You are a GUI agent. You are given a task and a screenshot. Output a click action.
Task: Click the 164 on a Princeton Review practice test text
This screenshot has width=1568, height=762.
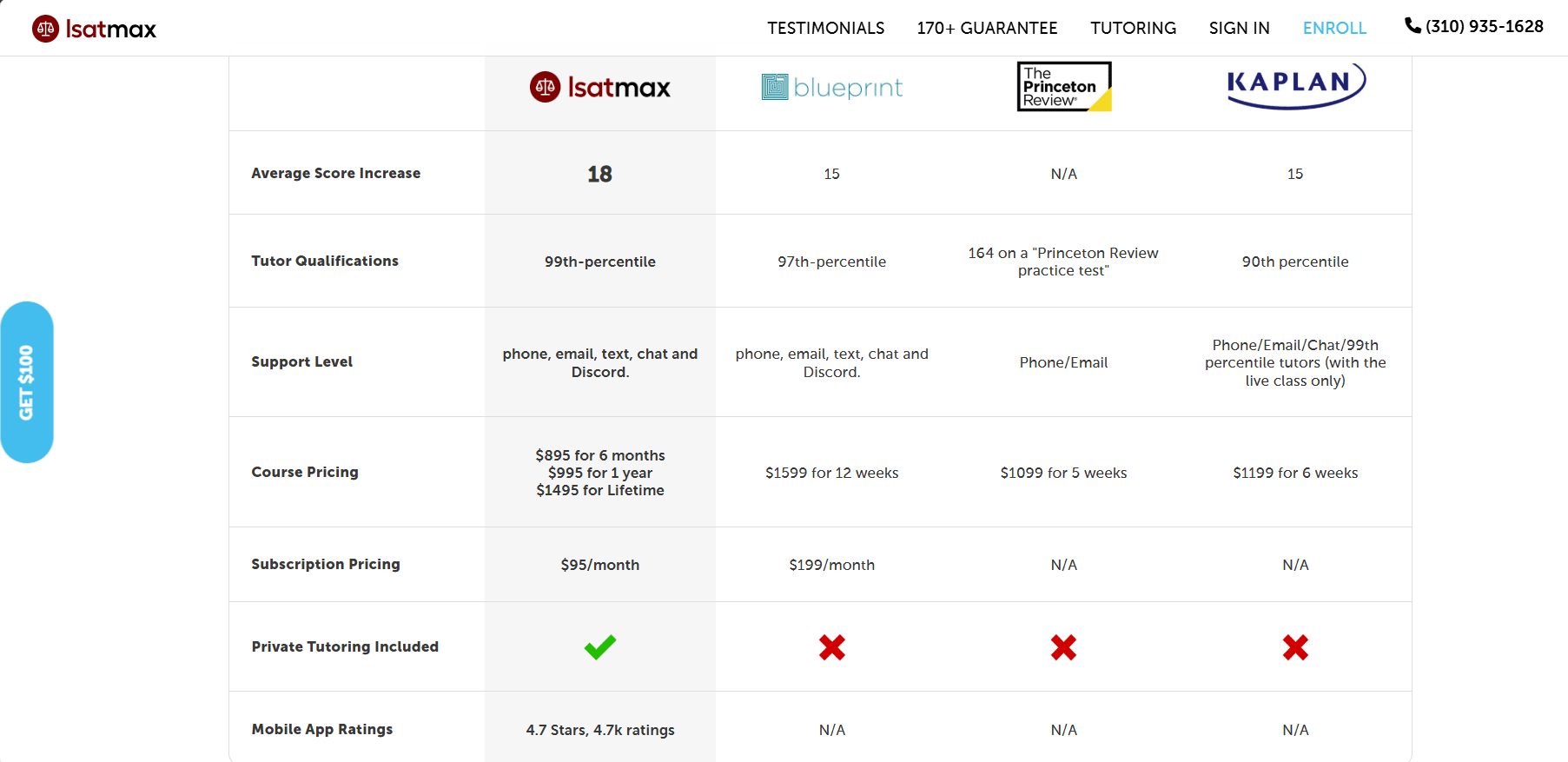(1063, 262)
